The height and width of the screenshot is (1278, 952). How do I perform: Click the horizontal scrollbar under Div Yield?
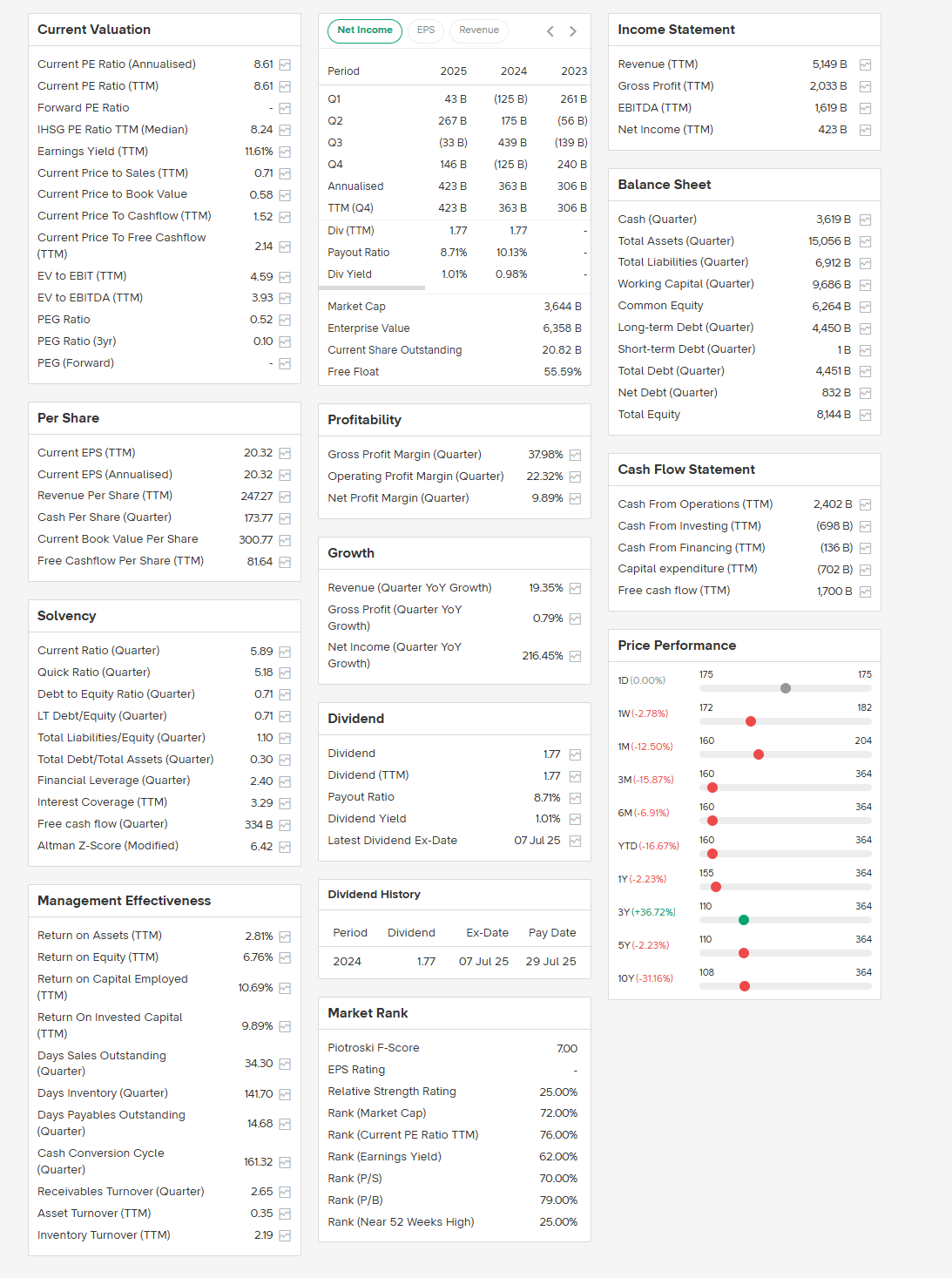[375, 287]
